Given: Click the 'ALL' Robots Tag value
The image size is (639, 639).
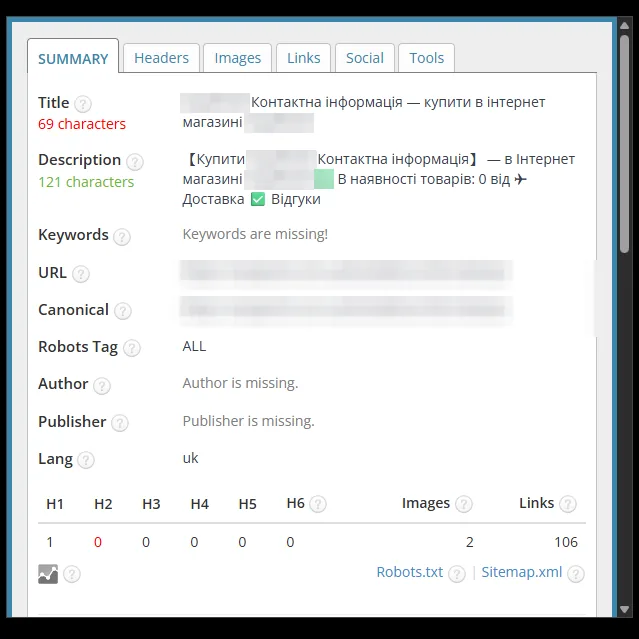Looking at the screenshot, I should pos(194,346).
